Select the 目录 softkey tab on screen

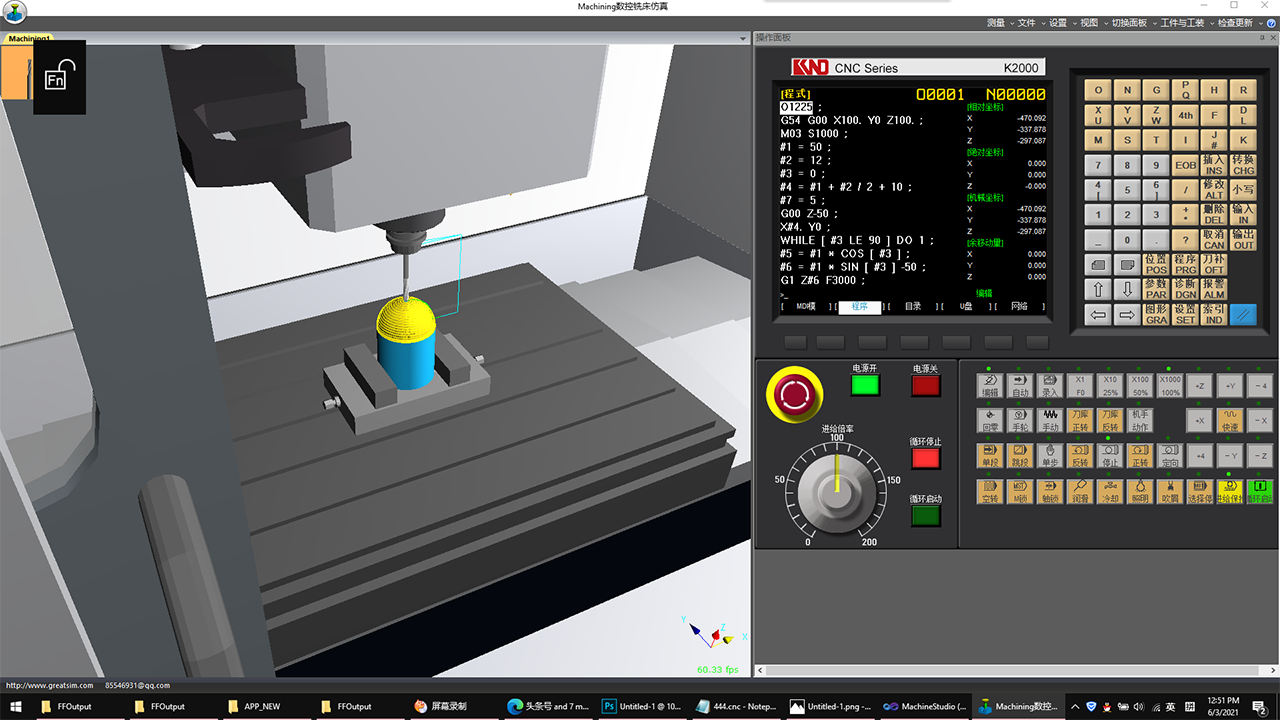912,307
